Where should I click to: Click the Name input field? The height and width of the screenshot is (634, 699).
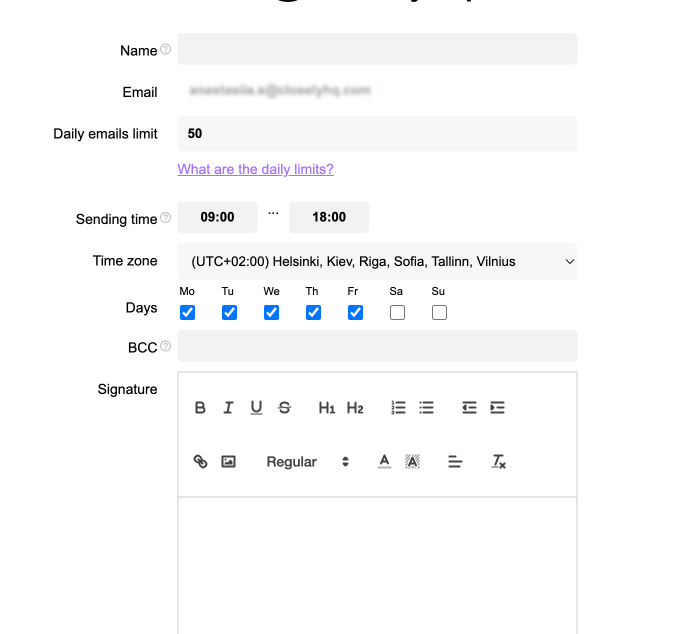[x=377, y=49]
